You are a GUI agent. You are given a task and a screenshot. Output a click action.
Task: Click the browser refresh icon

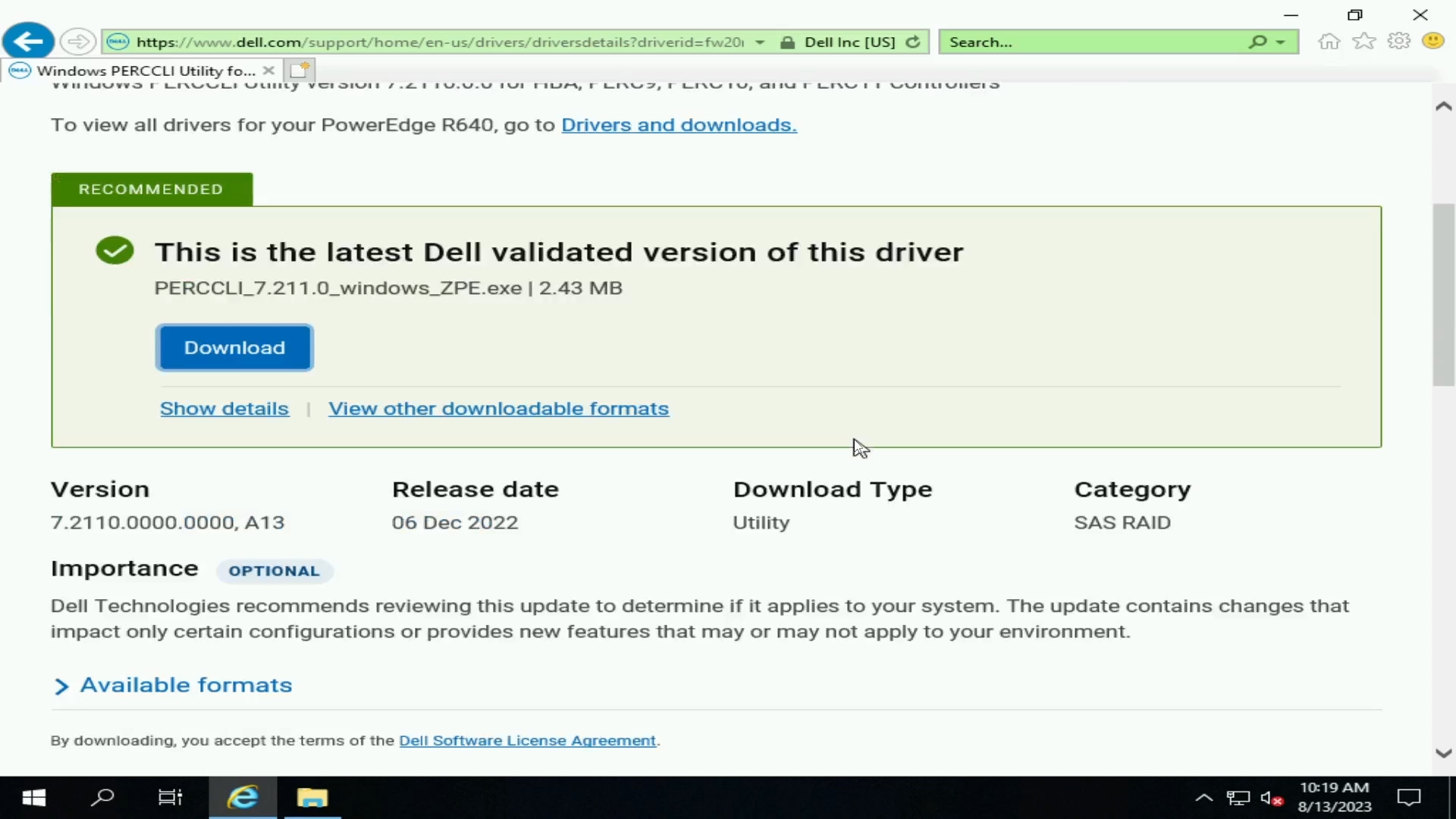914,42
